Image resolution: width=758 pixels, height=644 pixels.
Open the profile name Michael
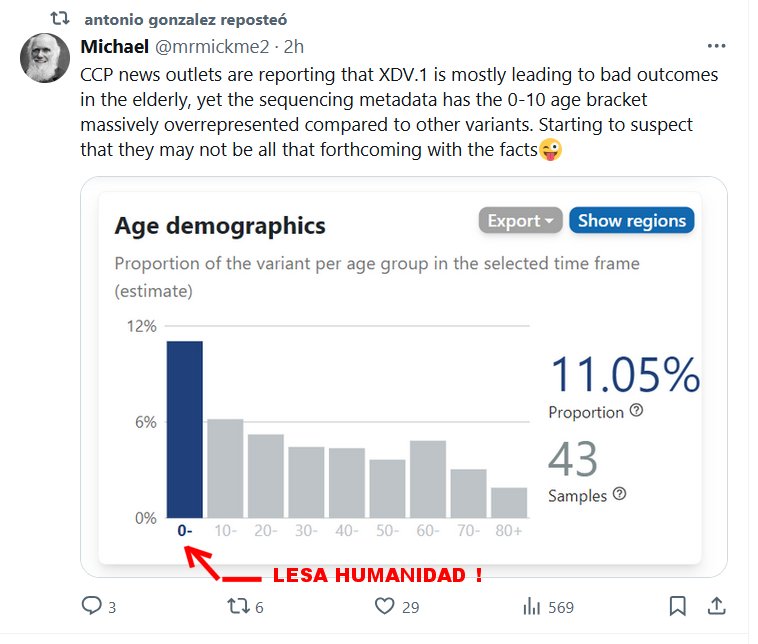[114, 47]
